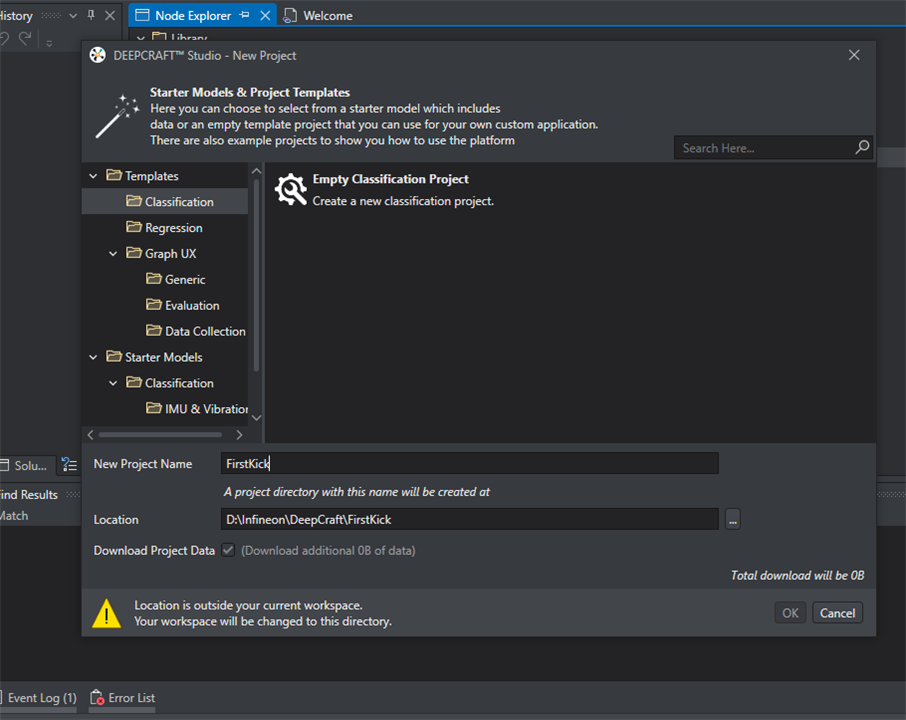
Task: Select the IMU & Vibration tree item
Action: point(165,409)
